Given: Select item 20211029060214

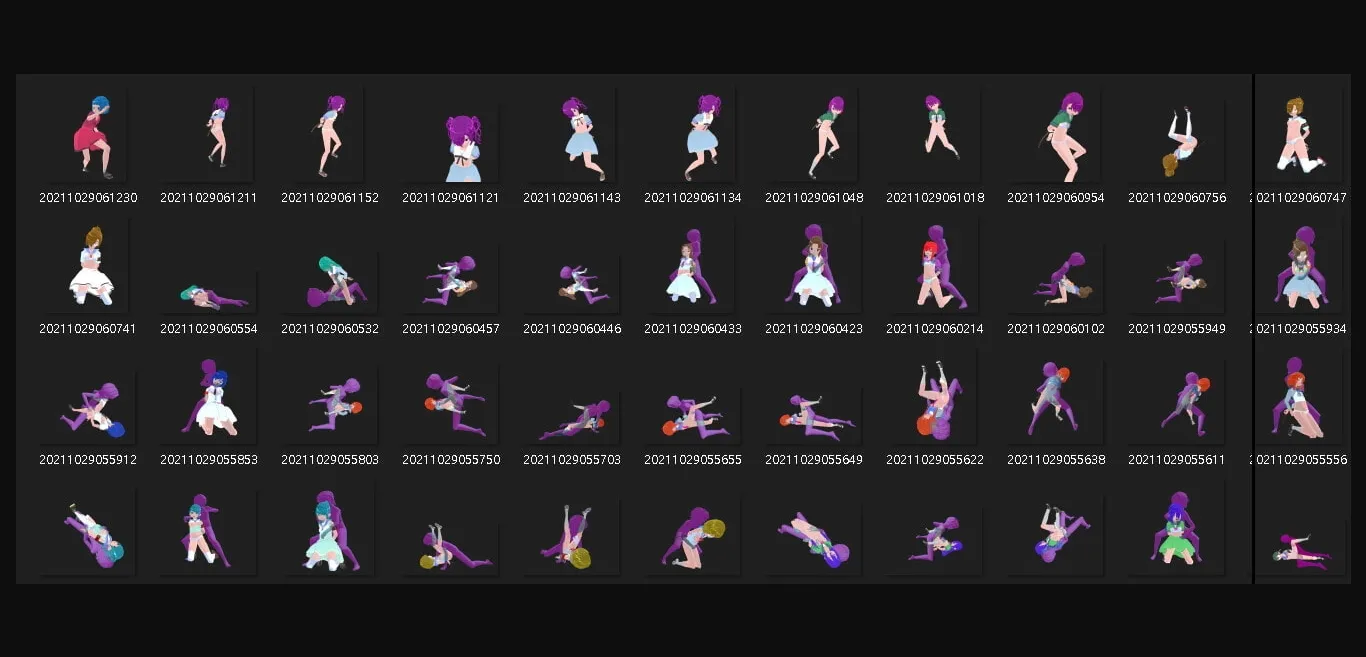Looking at the screenshot, I should (x=935, y=268).
